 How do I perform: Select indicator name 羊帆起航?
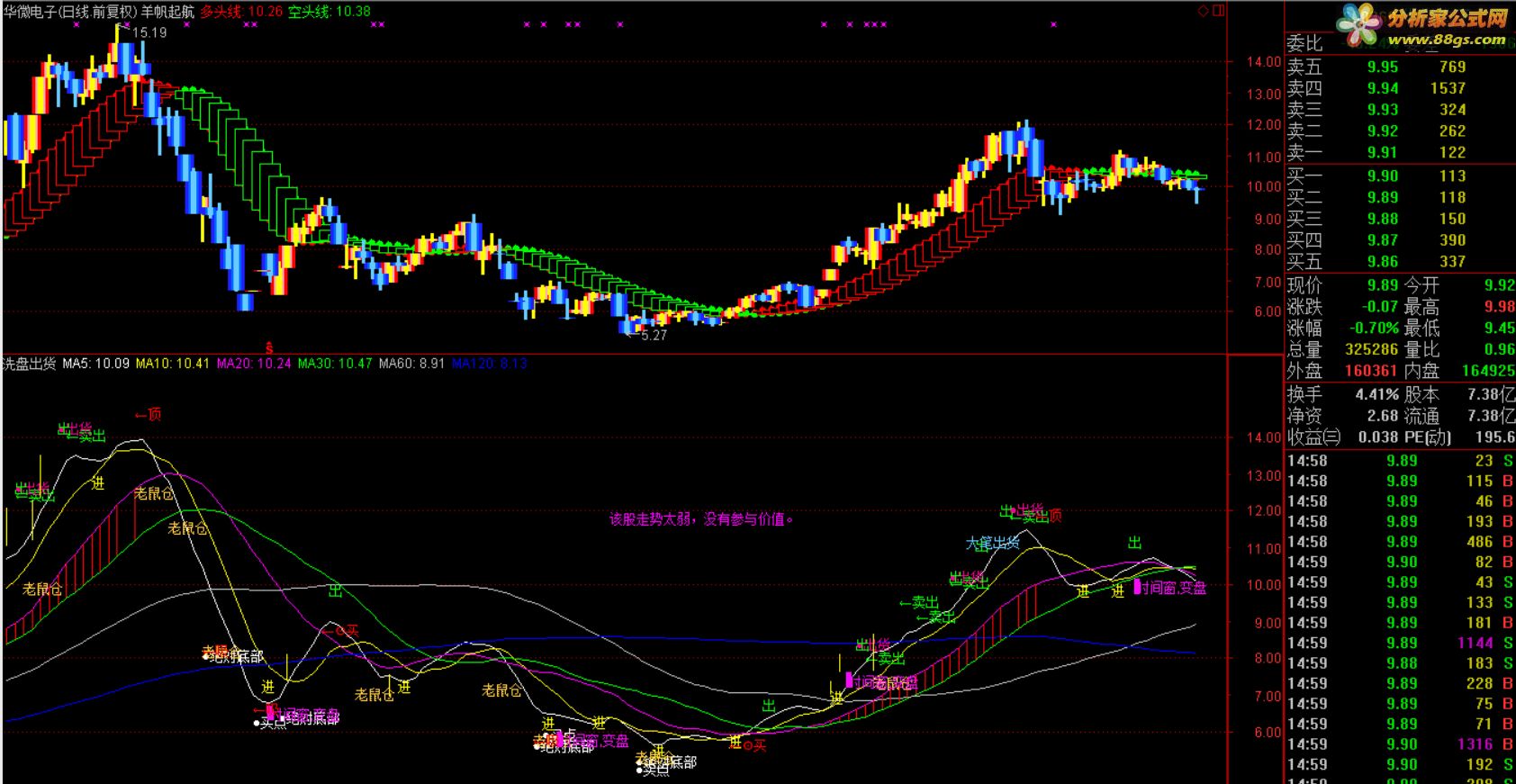pyautogui.click(x=167, y=12)
